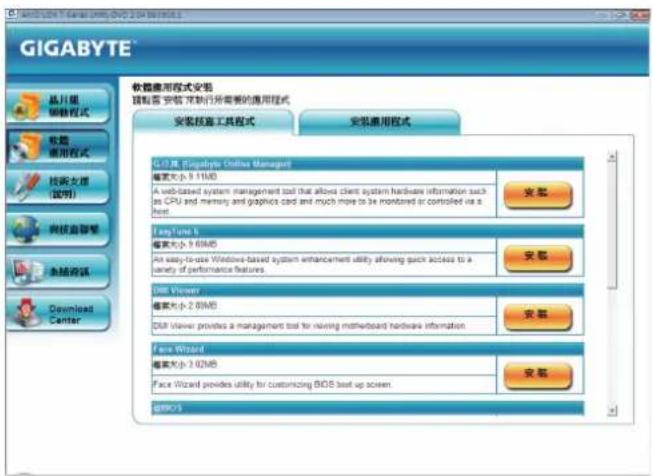
Task: Close the installer window
Action: point(639,15)
